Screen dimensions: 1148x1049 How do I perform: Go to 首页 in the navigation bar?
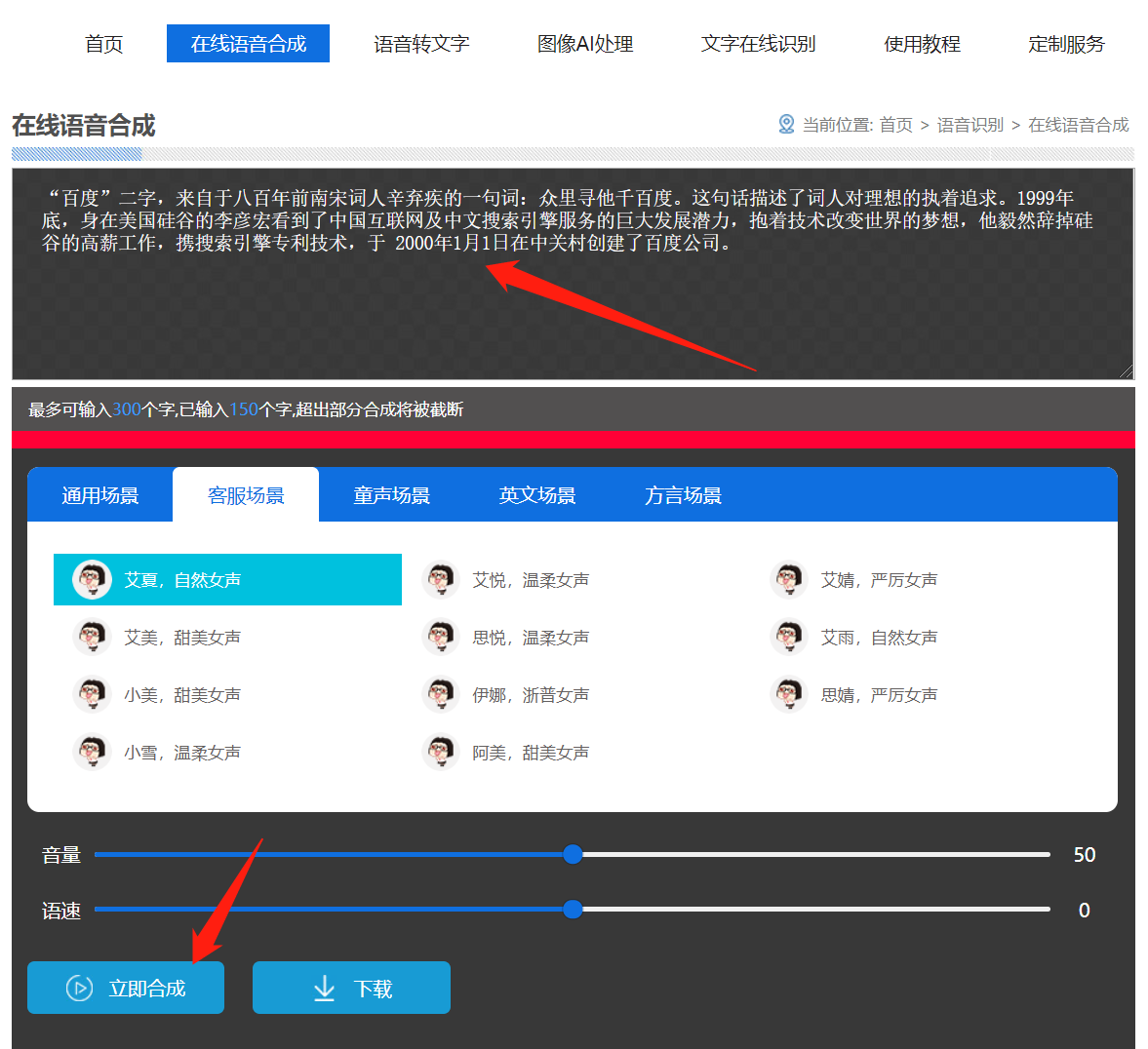pos(104,44)
